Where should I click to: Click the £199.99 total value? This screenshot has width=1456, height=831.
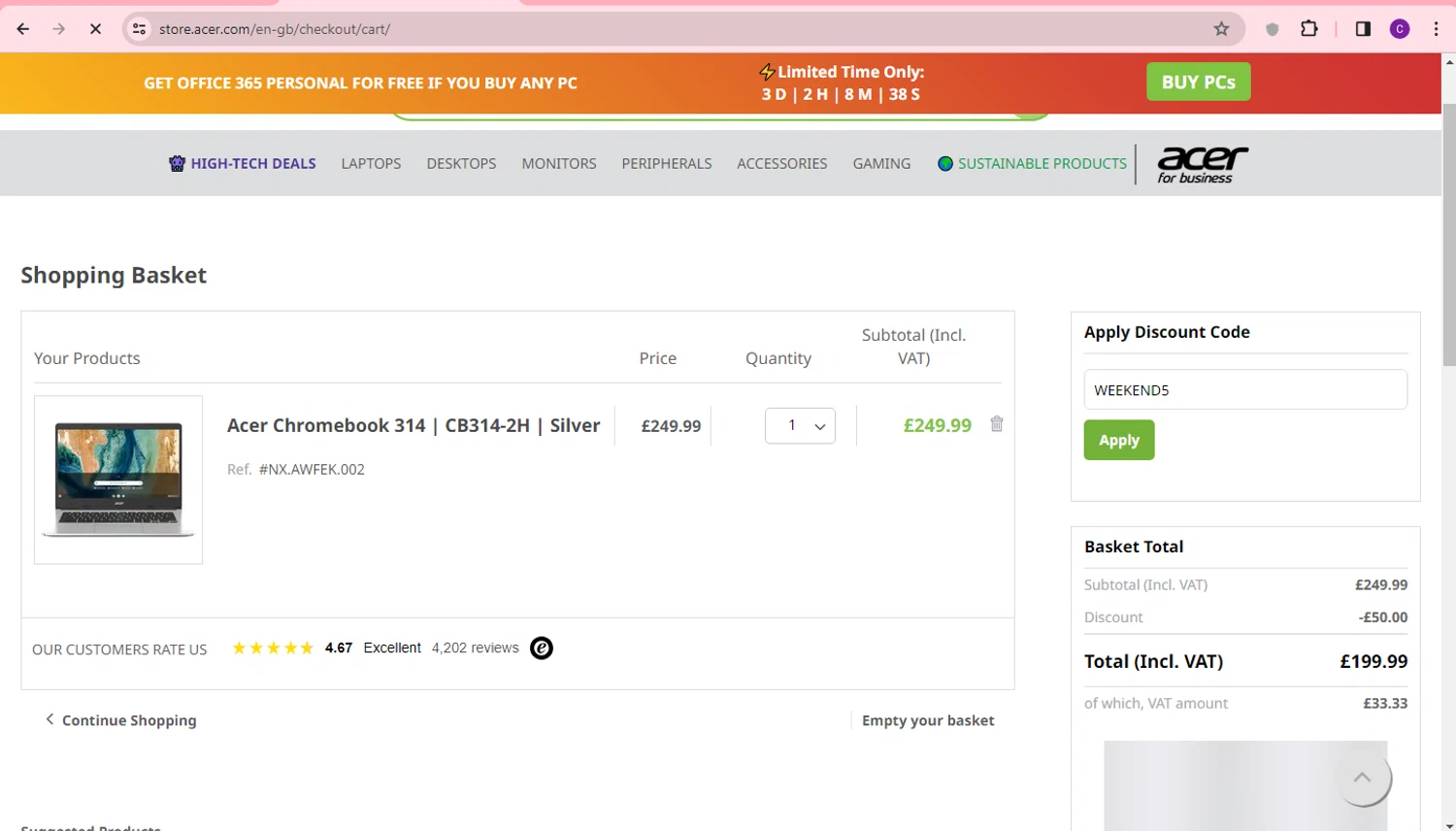pyautogui.click(x=1373, y=661)
